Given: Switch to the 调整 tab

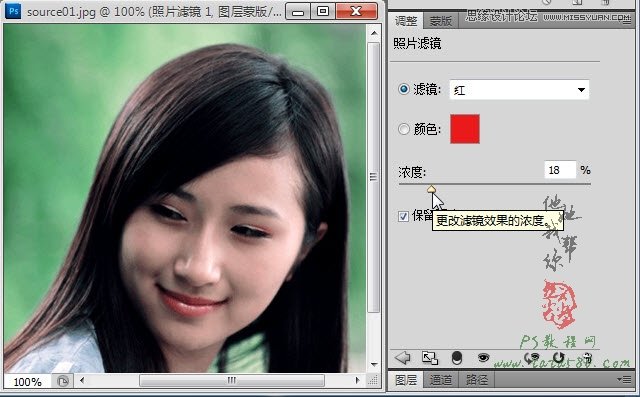Looking at the screenshot, I should [405, 21].
